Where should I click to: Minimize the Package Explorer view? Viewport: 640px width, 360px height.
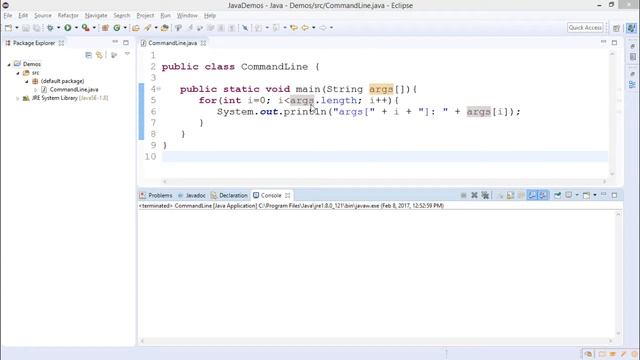point(115,42)
